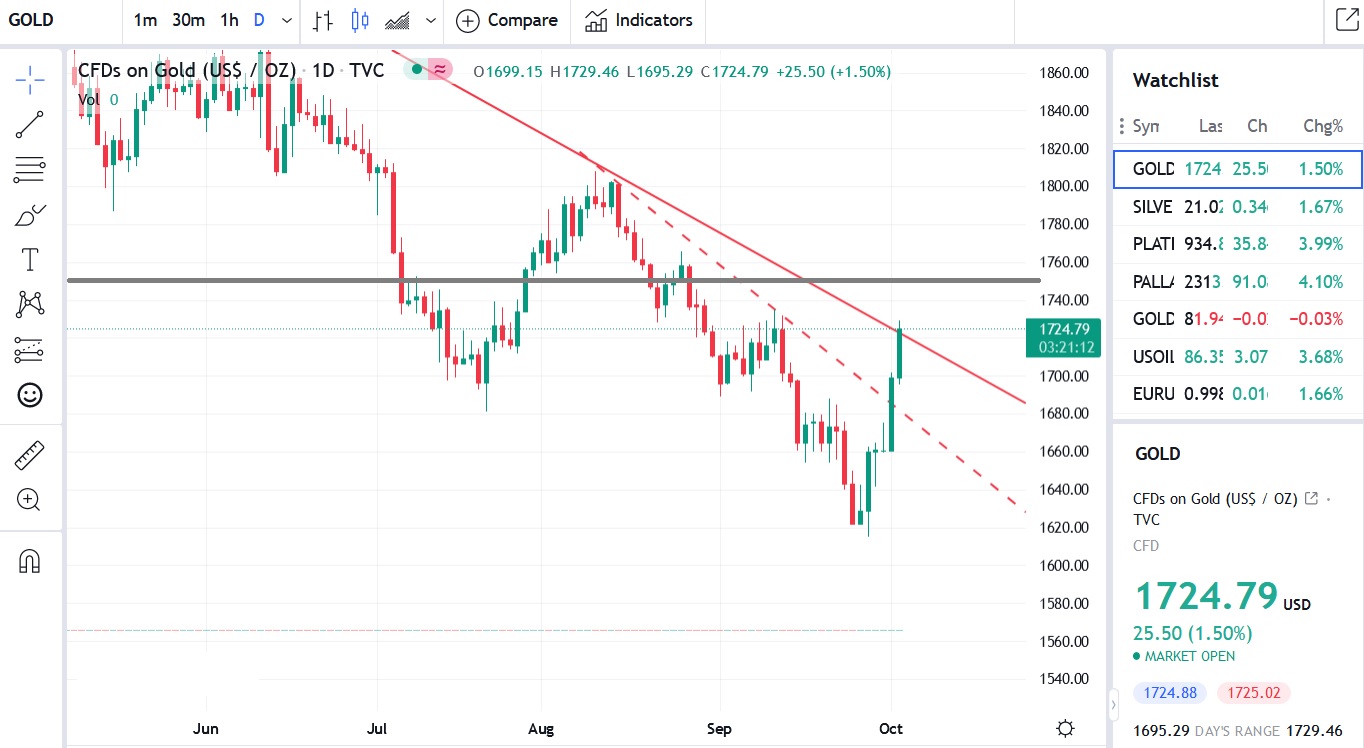Select the Text annotation tool
Screen dimensions: 1364x748
click(30, 259)
